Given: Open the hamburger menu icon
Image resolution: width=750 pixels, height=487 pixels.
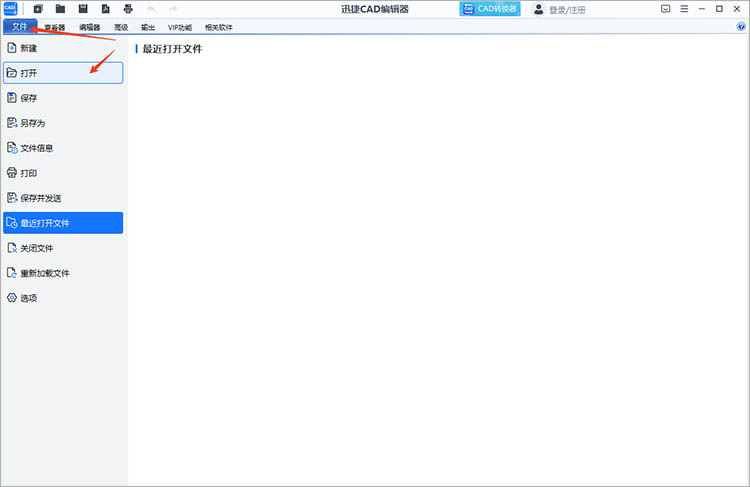Looking at the screenshot, I should point(684,9).
